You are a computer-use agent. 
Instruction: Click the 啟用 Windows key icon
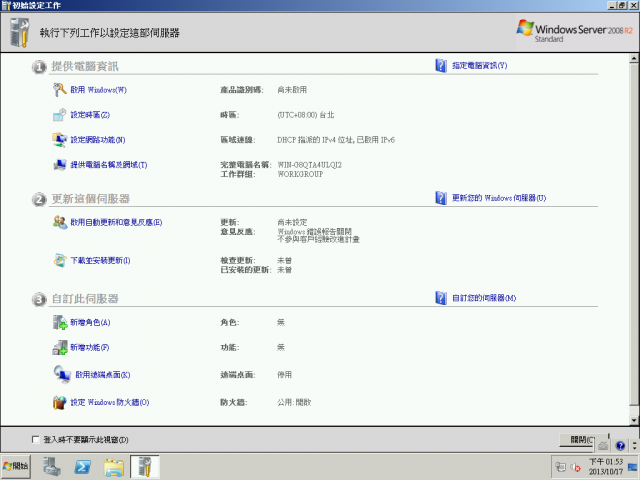60,89
